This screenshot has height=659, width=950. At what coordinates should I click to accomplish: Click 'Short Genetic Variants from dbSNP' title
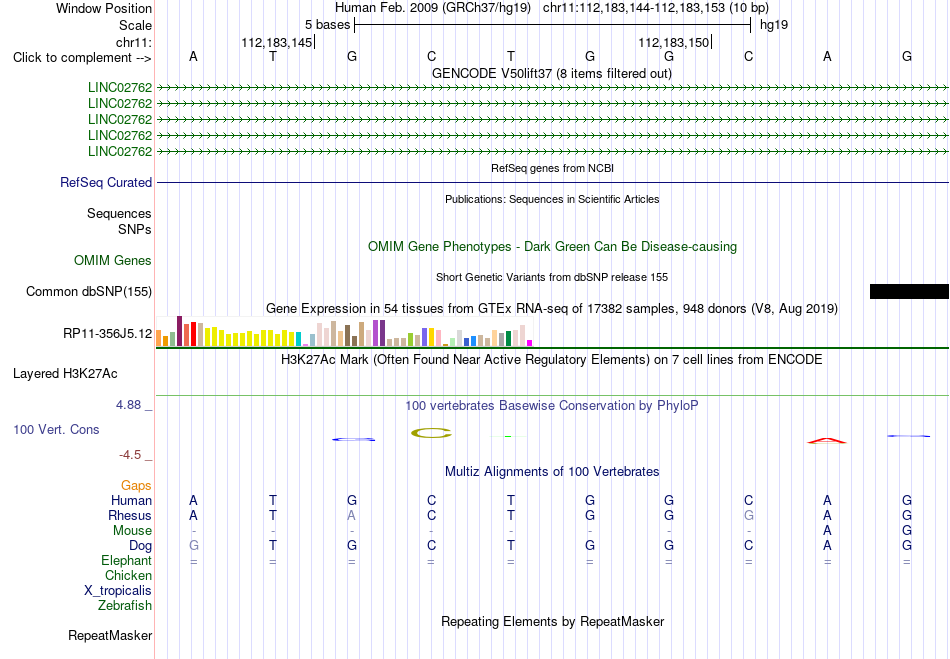pos(552,277)
